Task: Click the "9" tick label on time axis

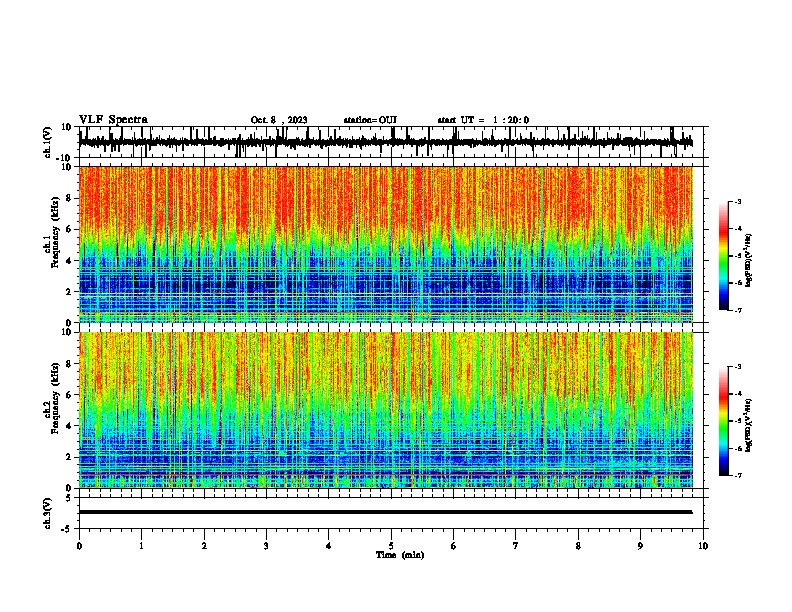Action: (640, 546)
